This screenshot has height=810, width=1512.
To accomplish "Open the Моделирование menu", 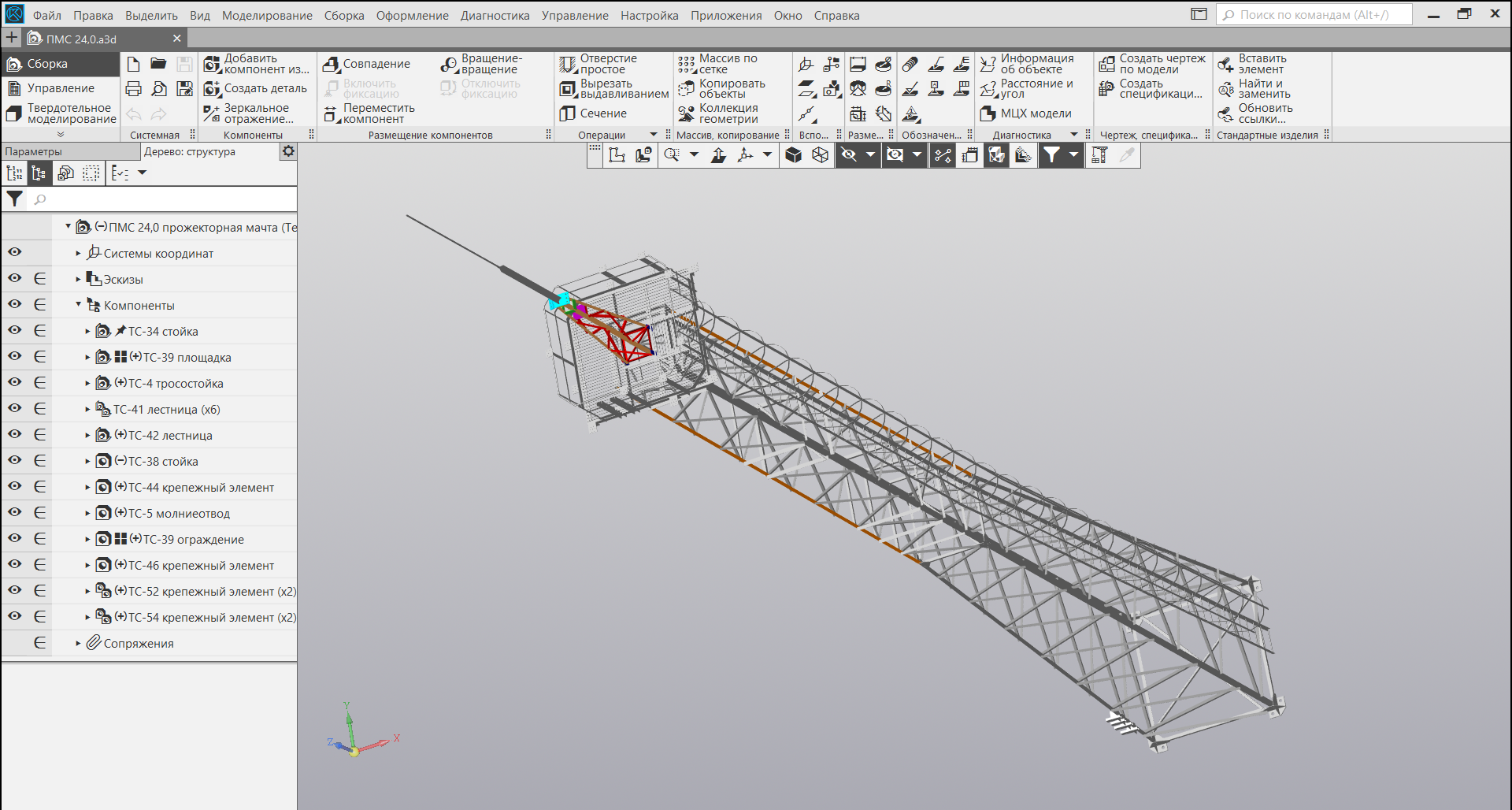I will click(267, 15).
